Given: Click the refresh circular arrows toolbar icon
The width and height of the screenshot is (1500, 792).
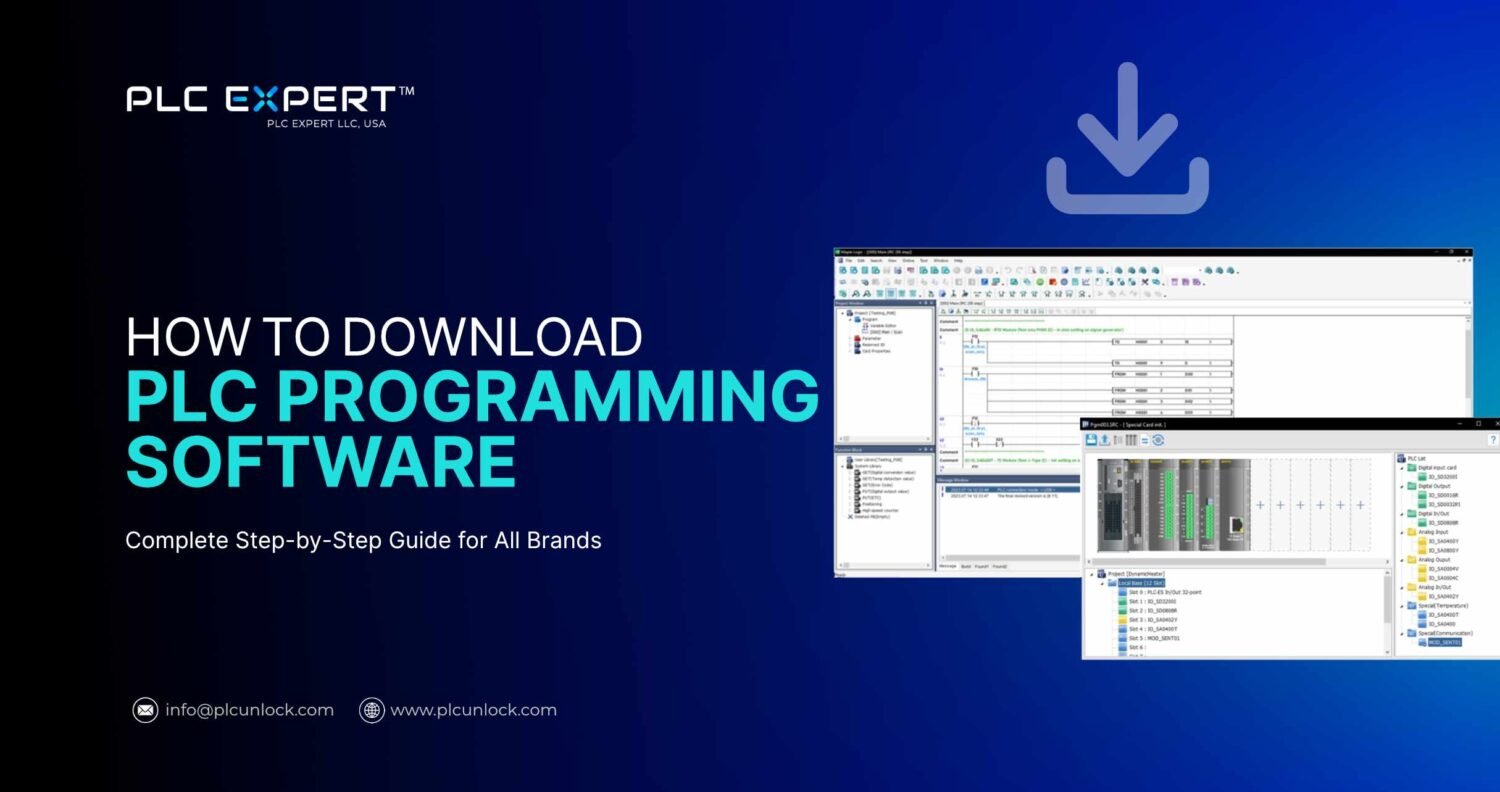Looking at the screenshot, I should [x=1158, y=440].
